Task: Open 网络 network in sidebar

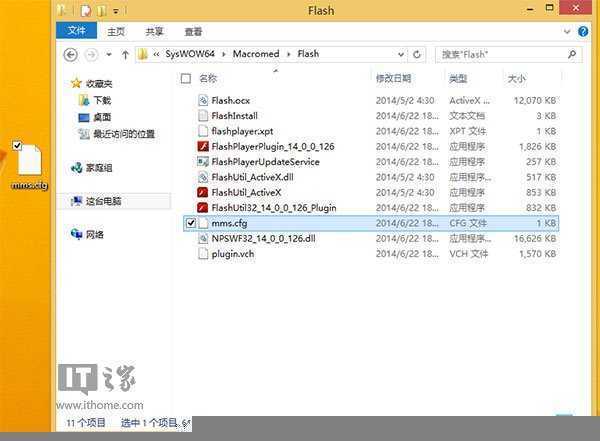Action: coord(95,234)
